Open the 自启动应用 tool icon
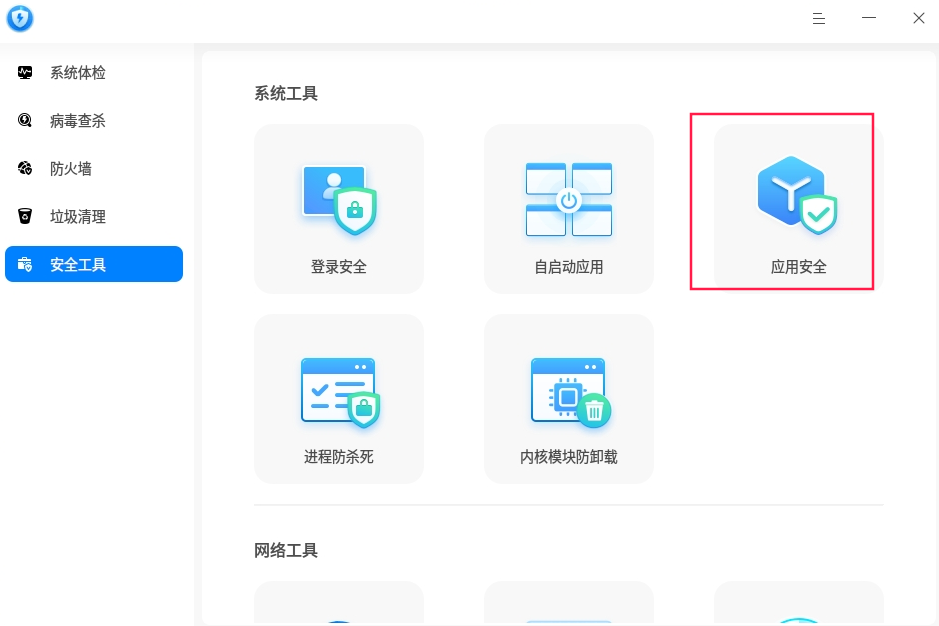 click(x=569, y=199)
